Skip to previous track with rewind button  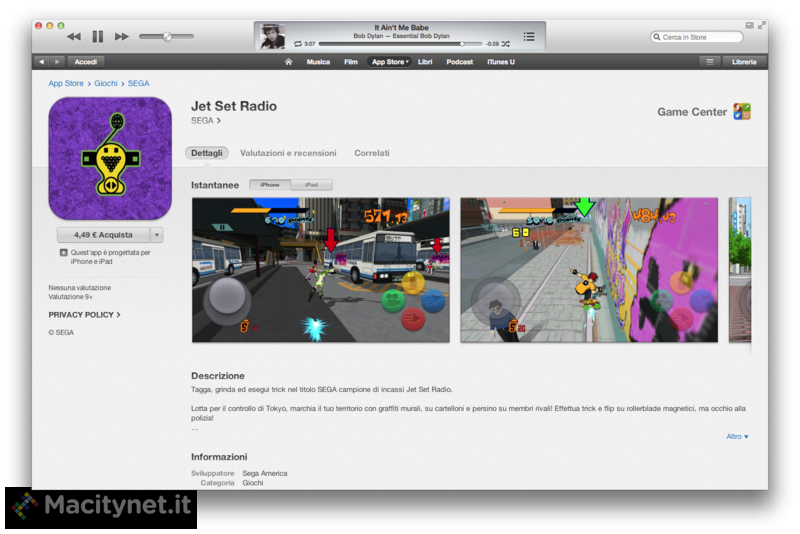[74, 37]
